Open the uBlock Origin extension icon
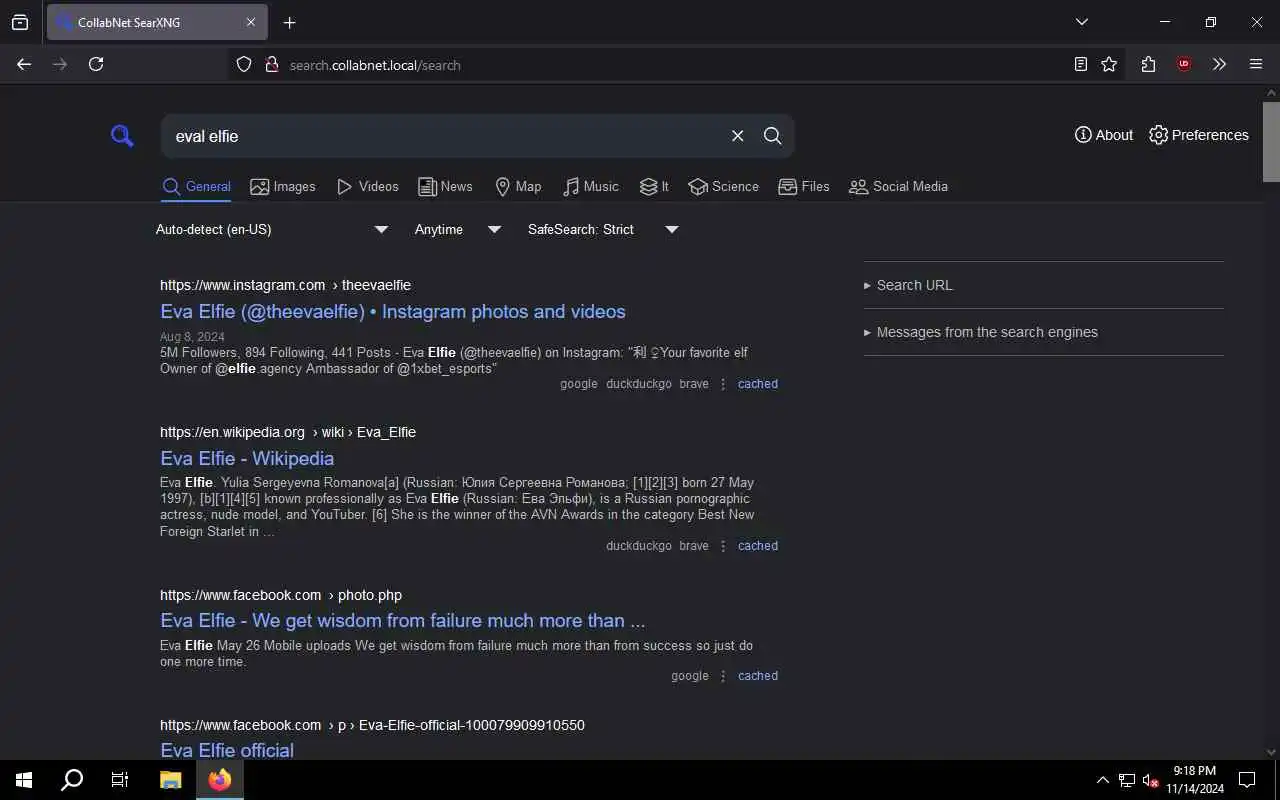1280x800 pixels. point(1184,64)
